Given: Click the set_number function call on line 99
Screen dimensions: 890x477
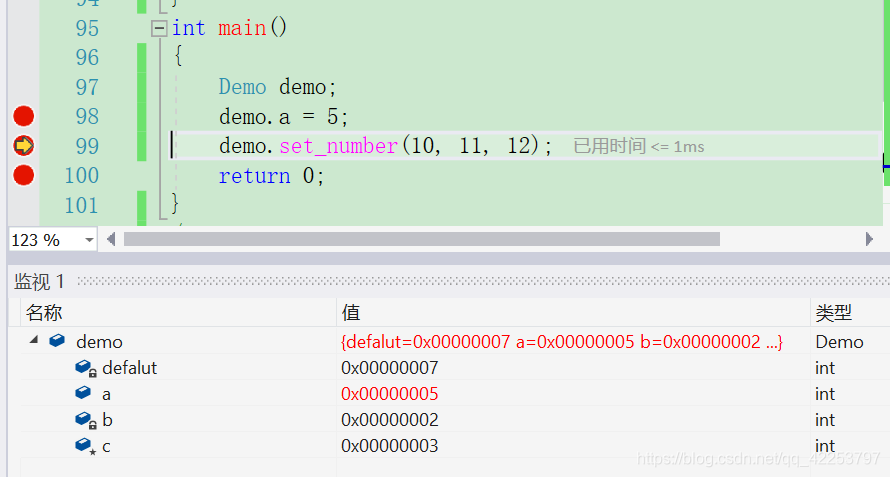Looking at the screenshot, I should click(338, 147).
